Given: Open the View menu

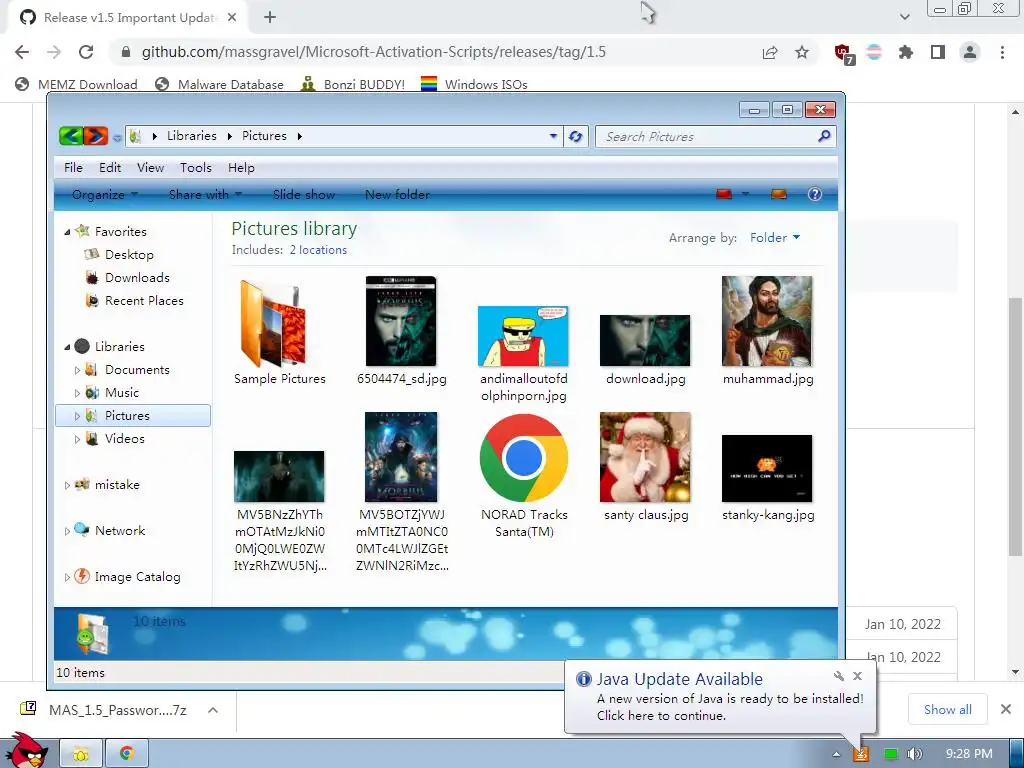Looking at the screenshot, I should [150, 168].
